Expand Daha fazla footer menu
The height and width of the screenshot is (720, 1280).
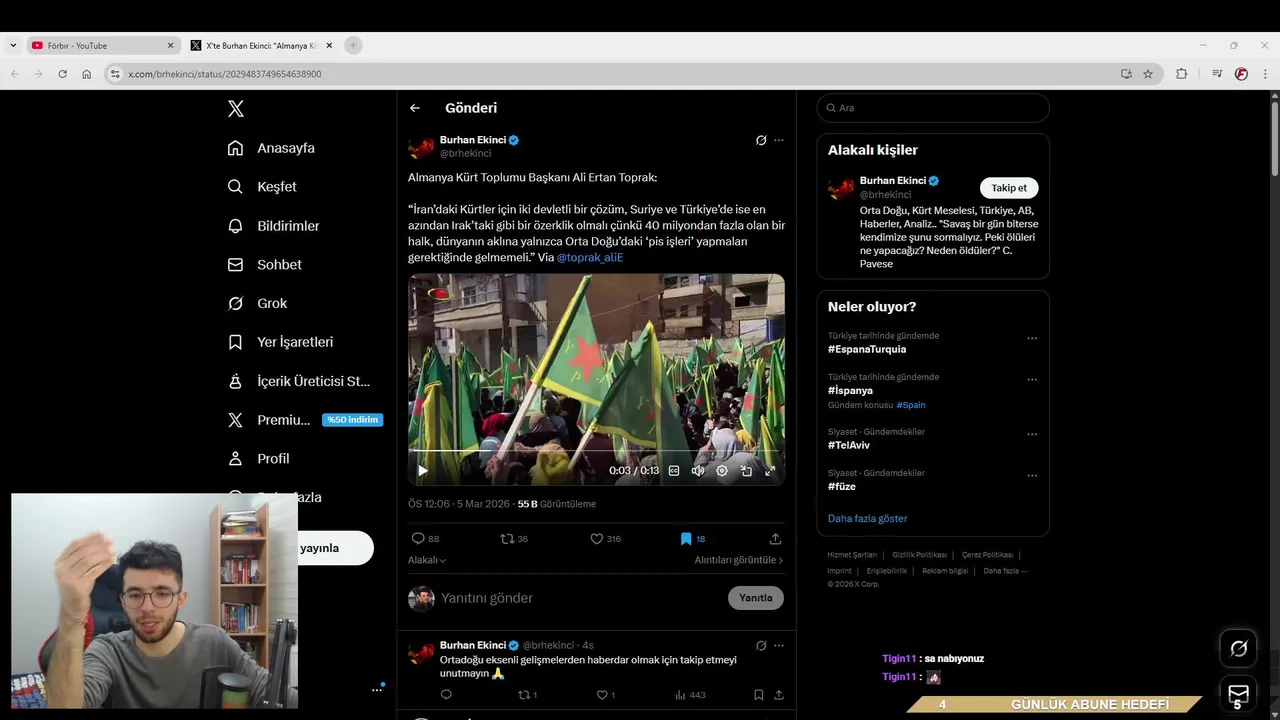[1005, 571]
